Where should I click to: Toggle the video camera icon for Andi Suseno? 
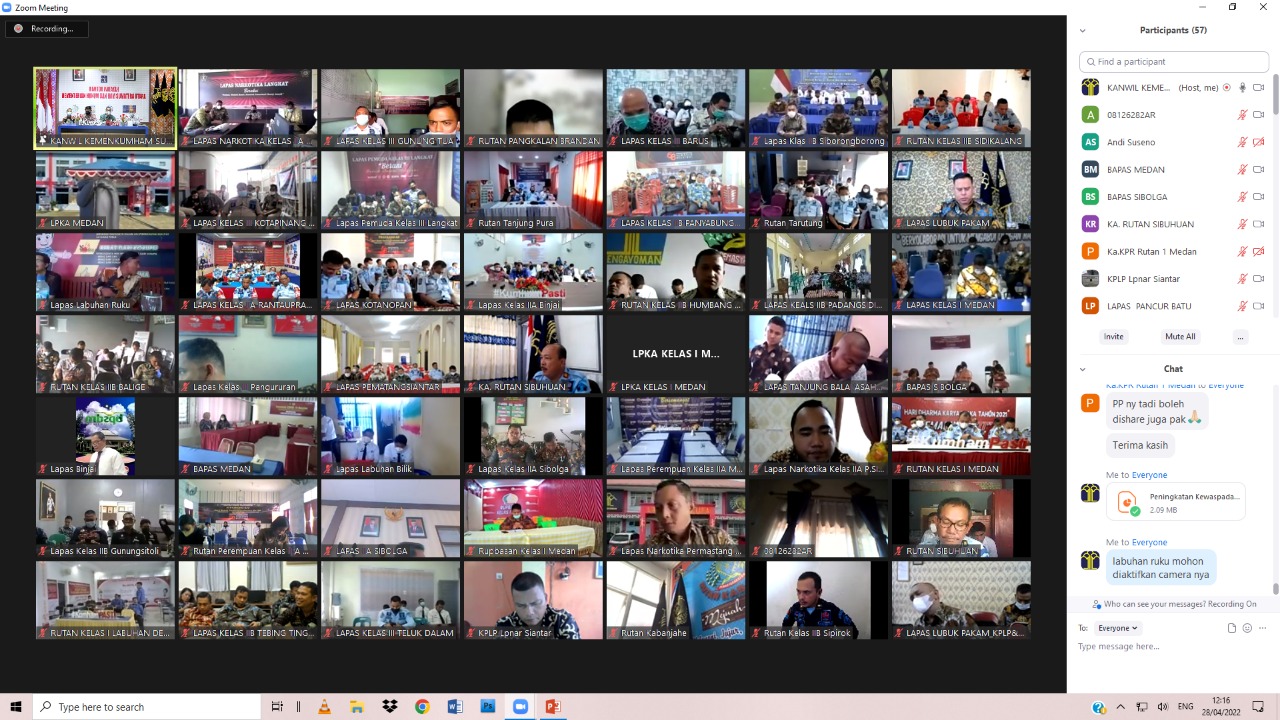click(x=1259, y=142)
